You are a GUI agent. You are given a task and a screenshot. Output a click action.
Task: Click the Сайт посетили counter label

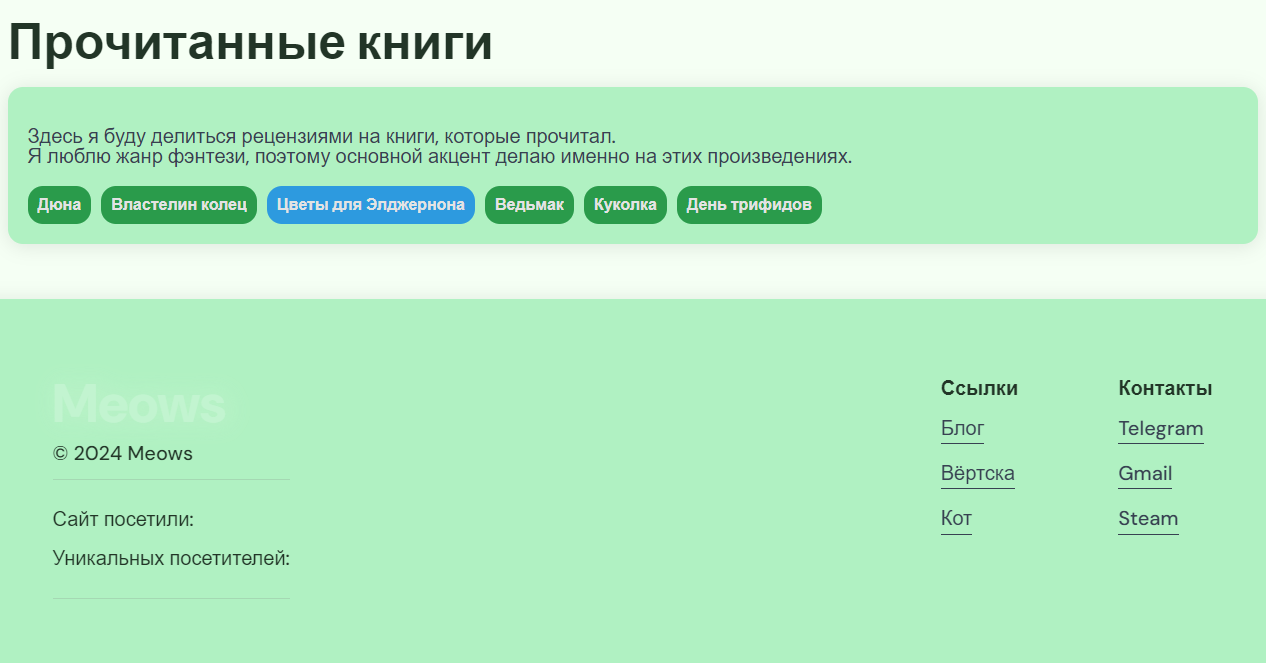tap(123, 520)
